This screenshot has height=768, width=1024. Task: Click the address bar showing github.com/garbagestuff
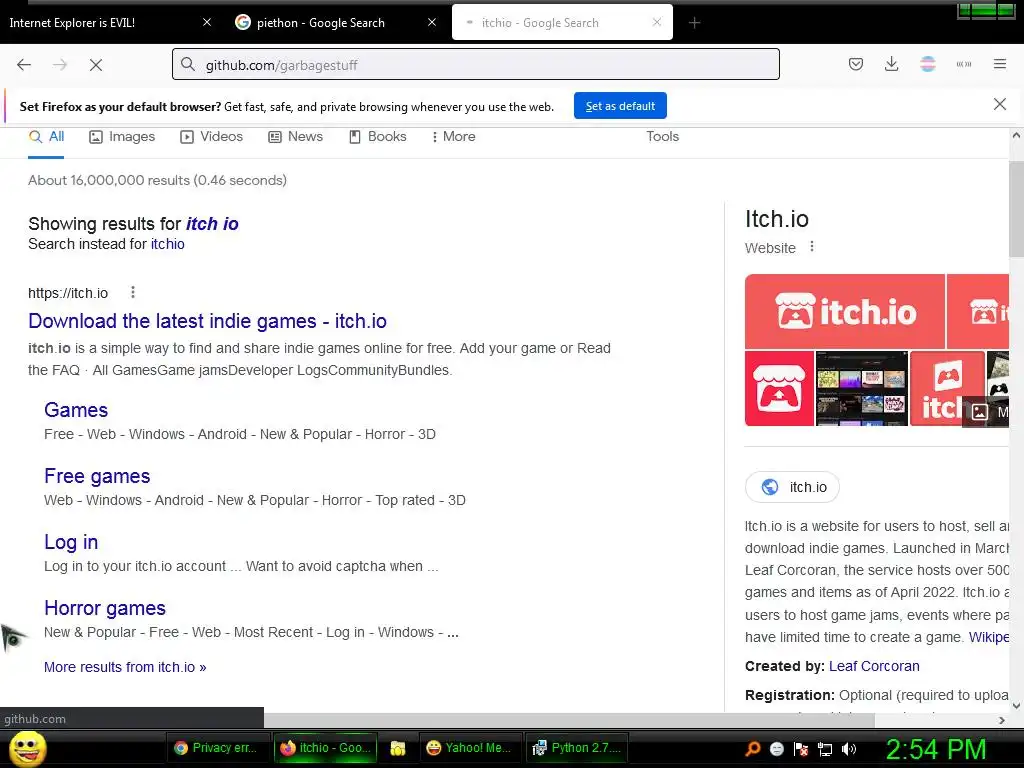[475, 64]
